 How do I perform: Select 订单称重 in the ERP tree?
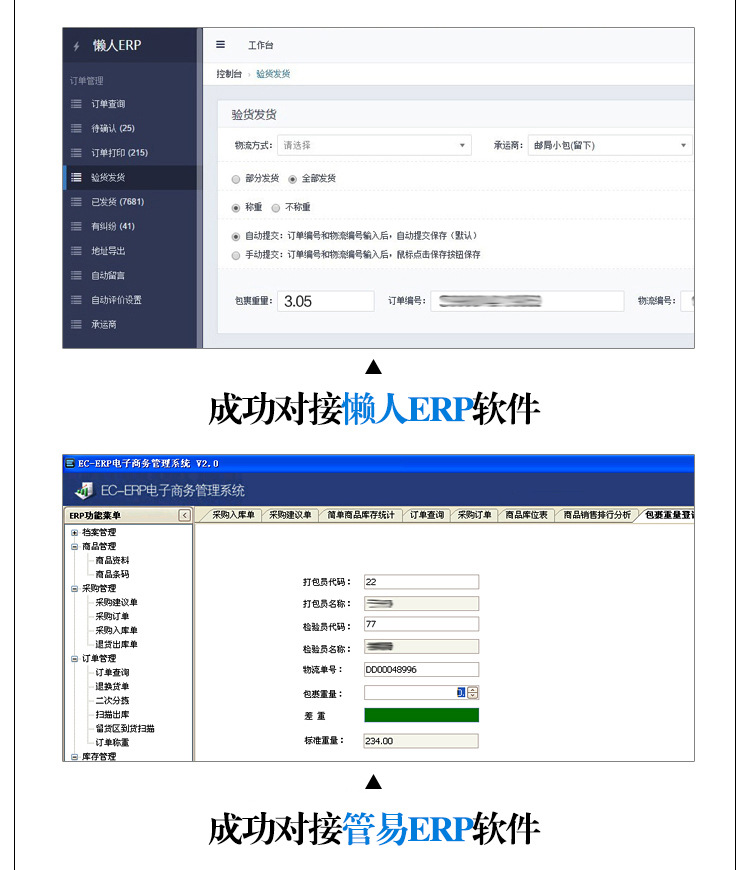[x=112, y=742]
